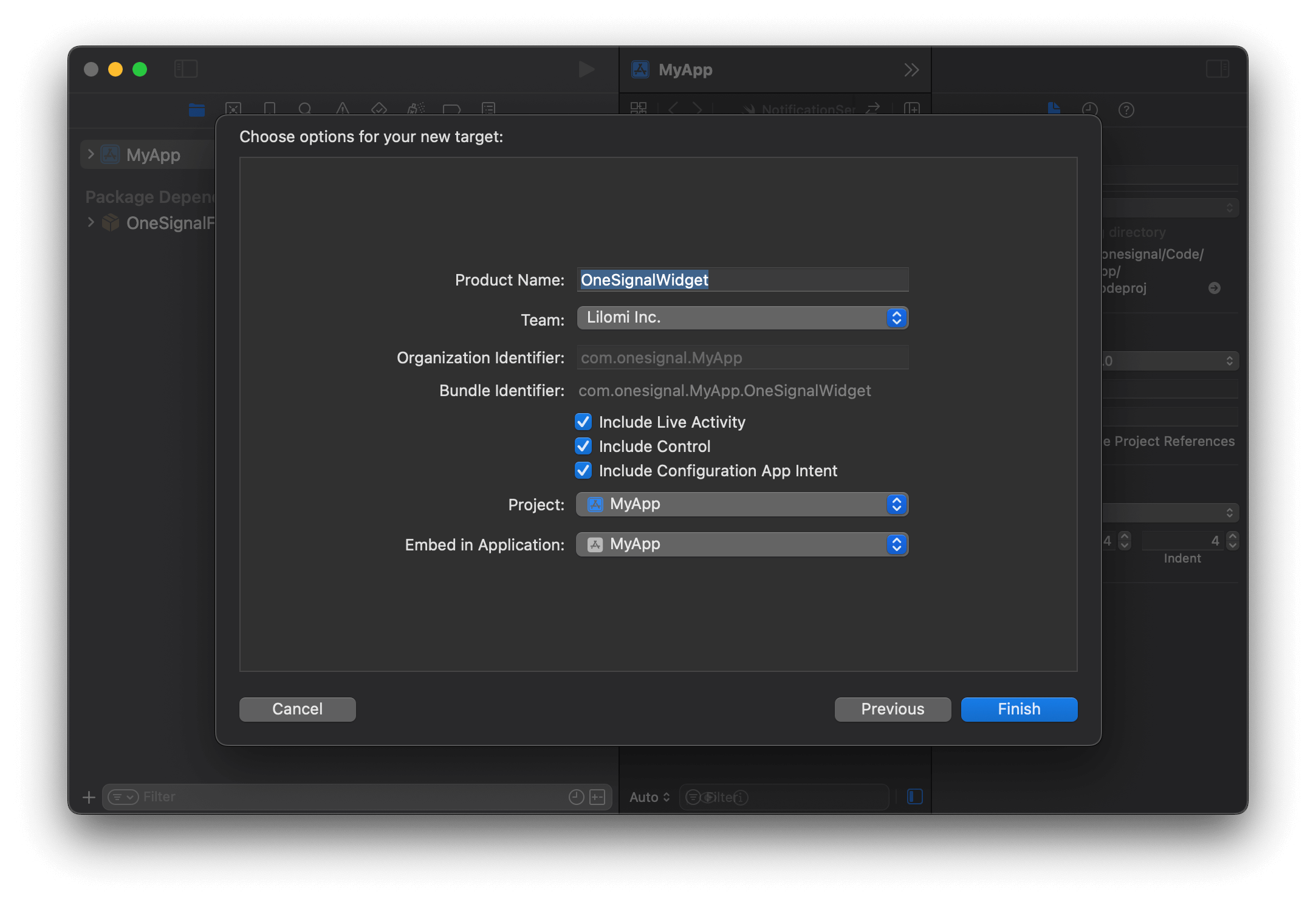Select the Quick Help inspector icon
The width and height of the screenshot is (1316, 904).
[x=1126, y=110]
